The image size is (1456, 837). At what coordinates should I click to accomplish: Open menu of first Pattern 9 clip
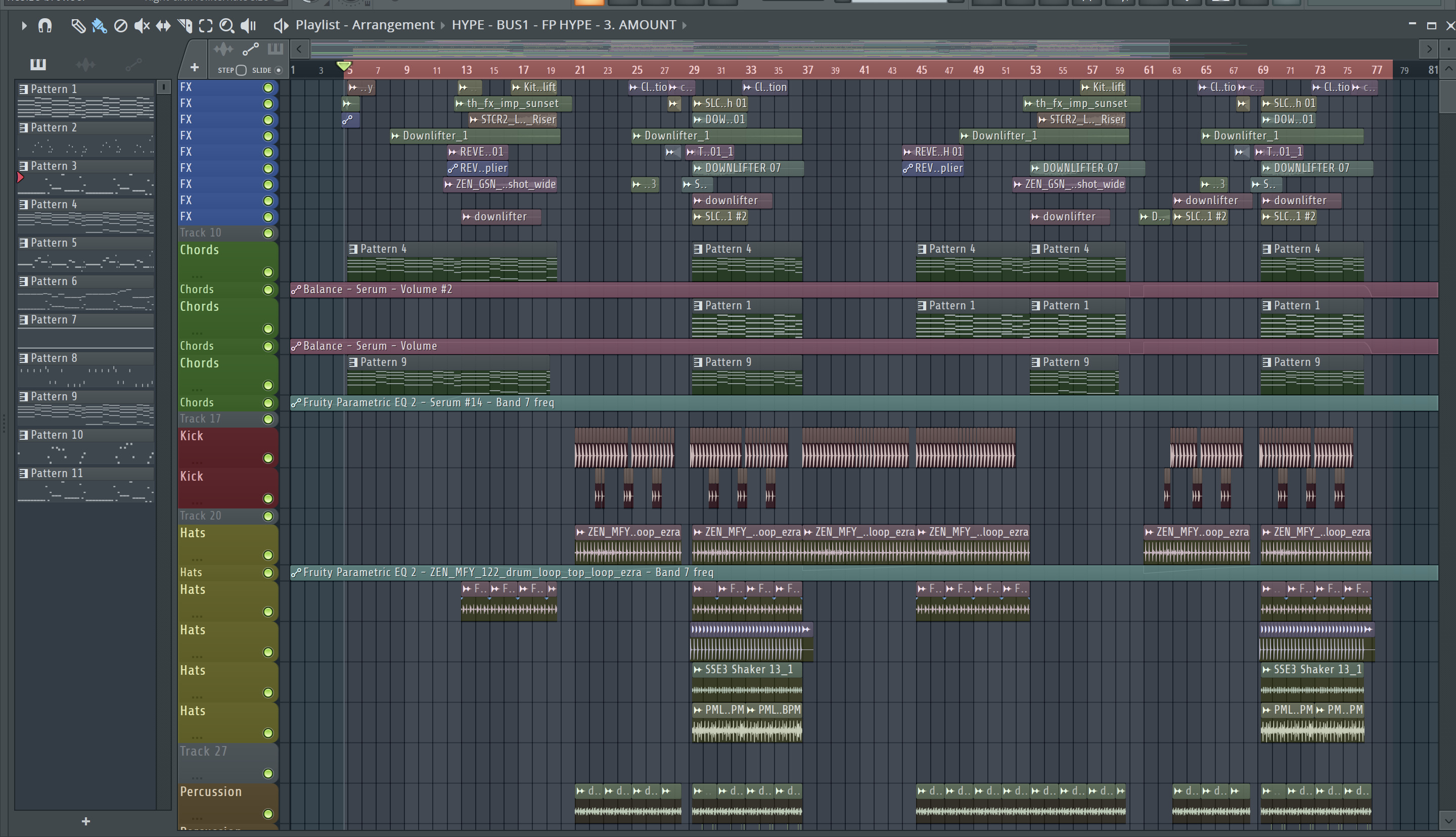353,362
